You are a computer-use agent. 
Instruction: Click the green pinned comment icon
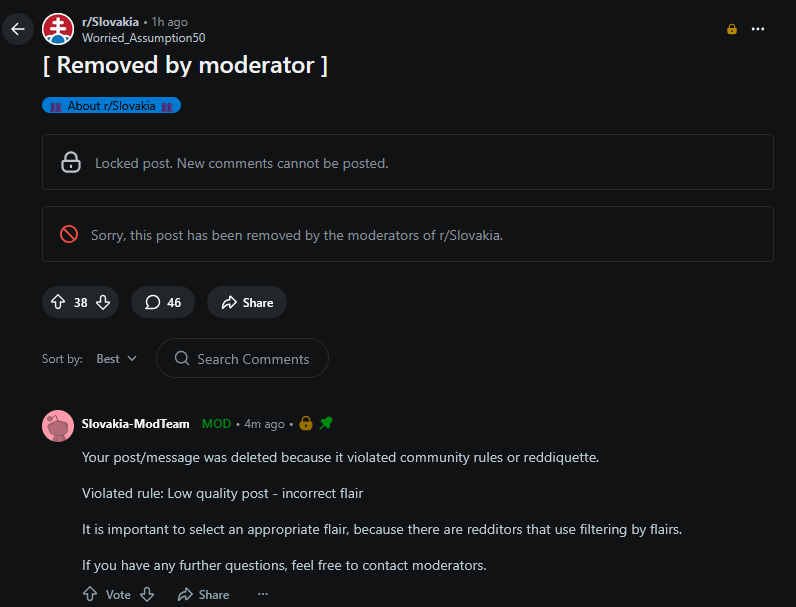point(326,423)
